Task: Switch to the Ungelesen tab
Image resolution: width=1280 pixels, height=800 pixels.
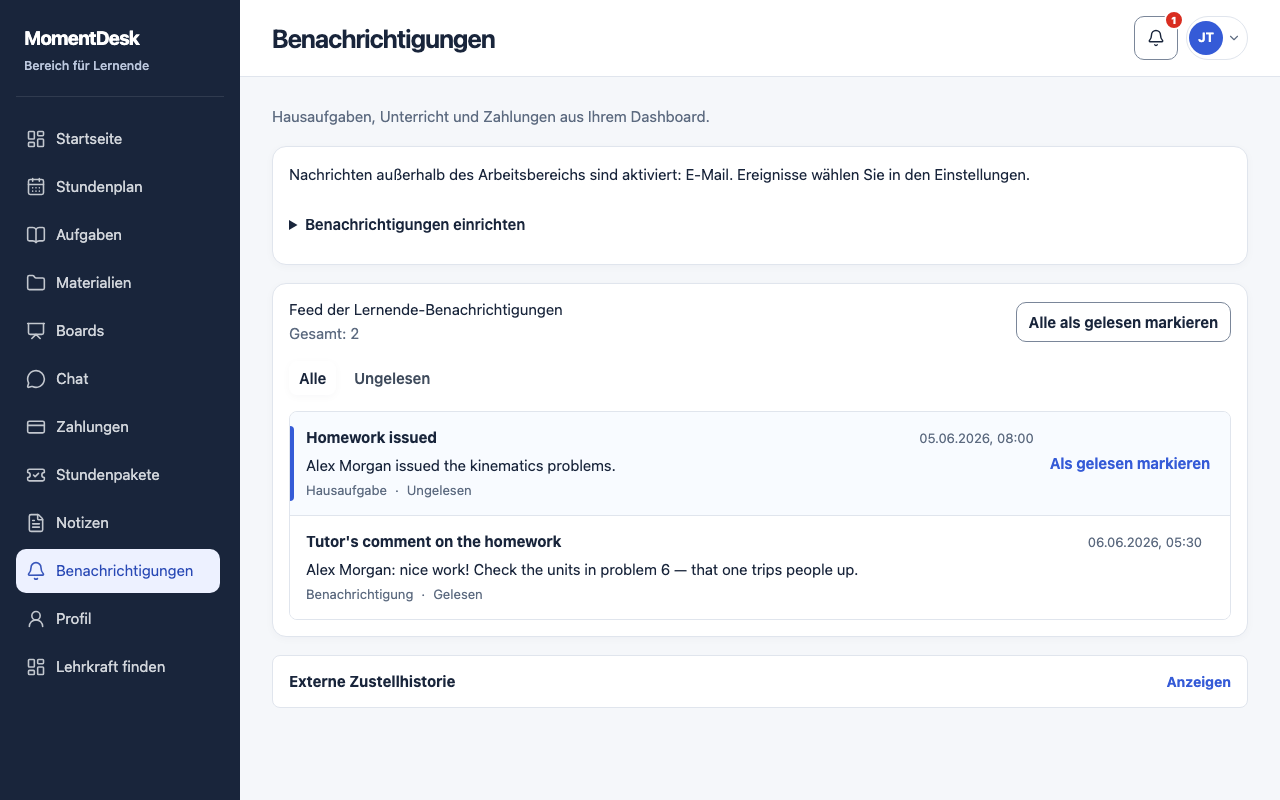Action: (x=392, y=379)
